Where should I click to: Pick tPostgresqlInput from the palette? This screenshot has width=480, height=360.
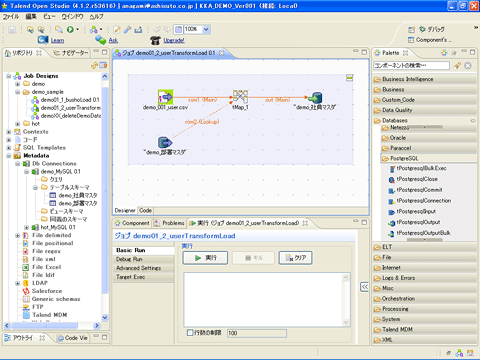coord(413,211)
